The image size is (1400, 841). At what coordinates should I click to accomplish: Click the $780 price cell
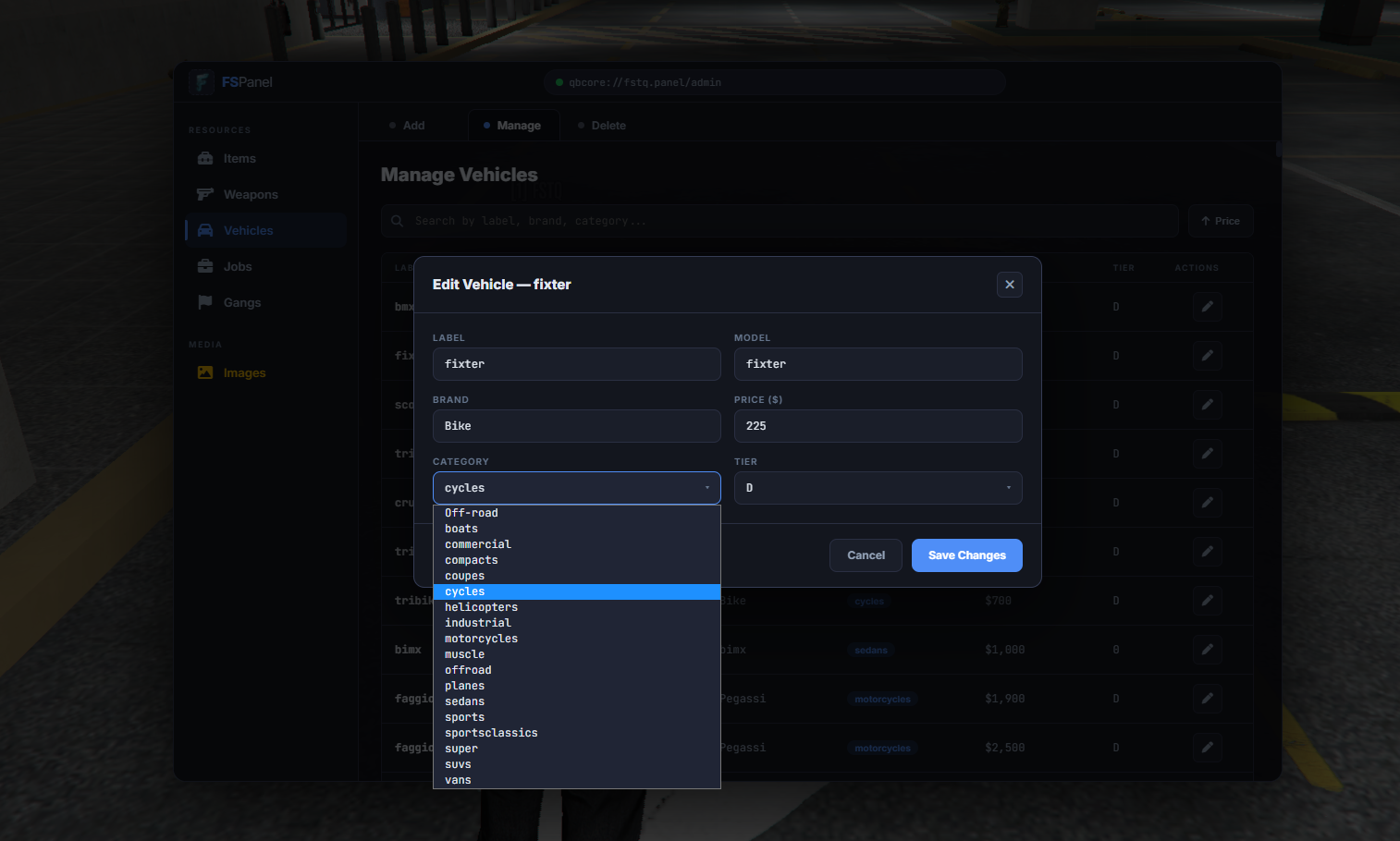click(998, 601)
